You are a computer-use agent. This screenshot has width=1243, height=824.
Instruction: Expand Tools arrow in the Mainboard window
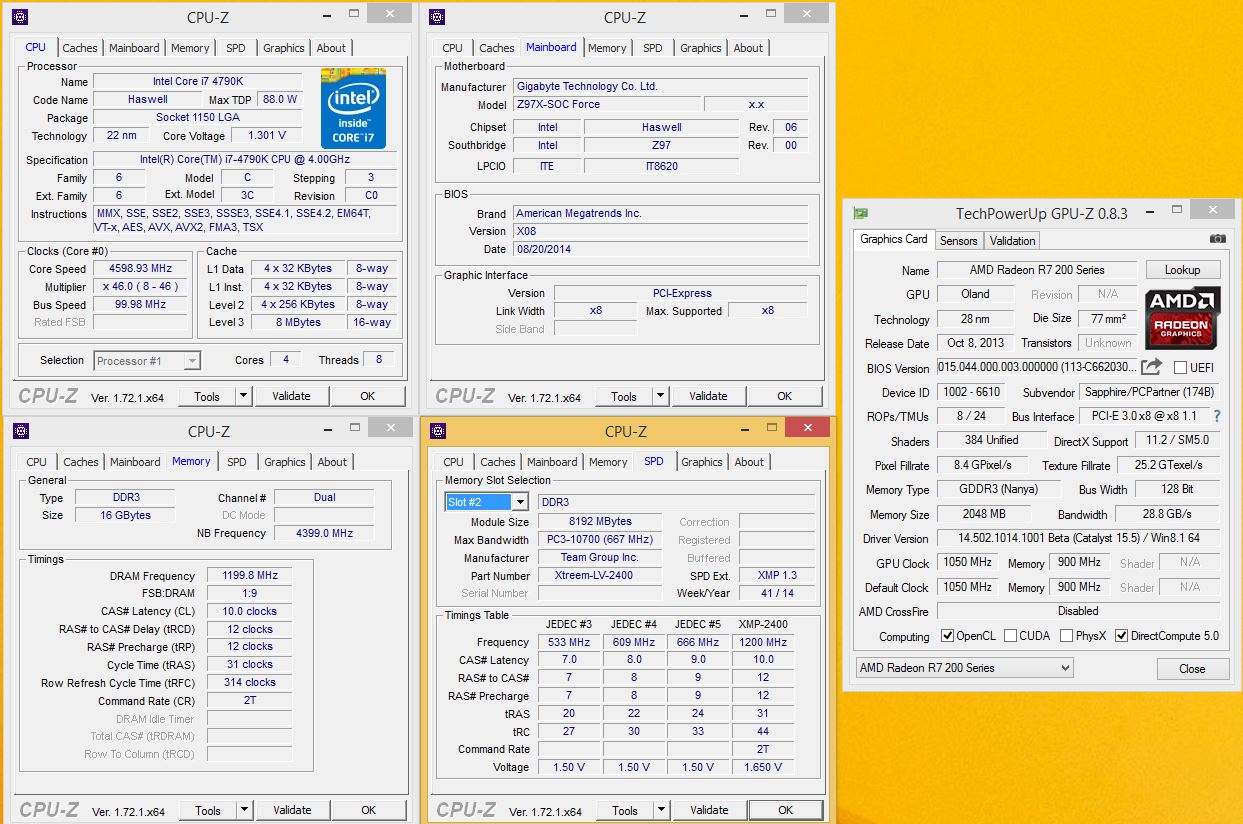point(660,396)
